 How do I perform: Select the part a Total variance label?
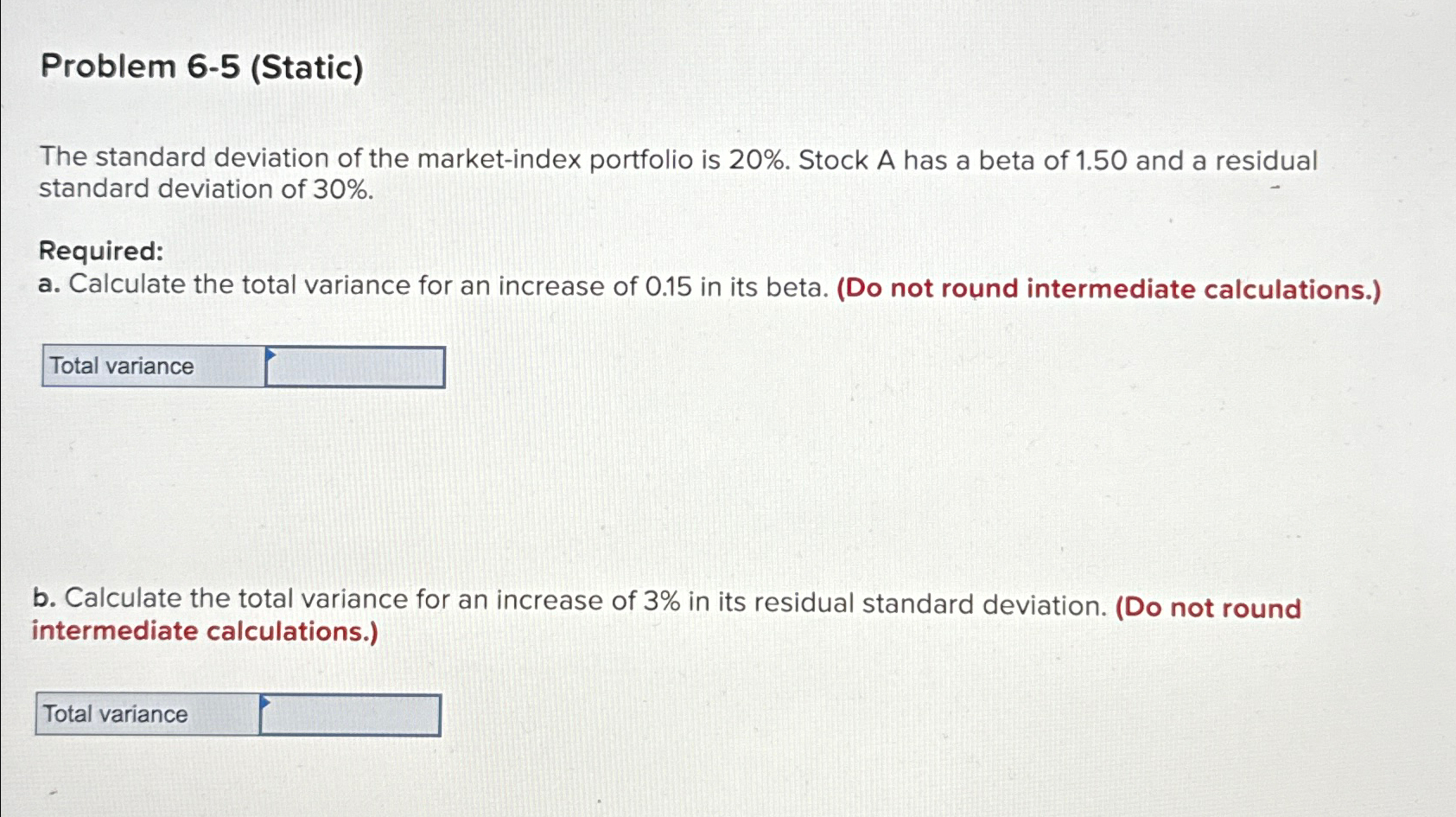click(121, 367)
